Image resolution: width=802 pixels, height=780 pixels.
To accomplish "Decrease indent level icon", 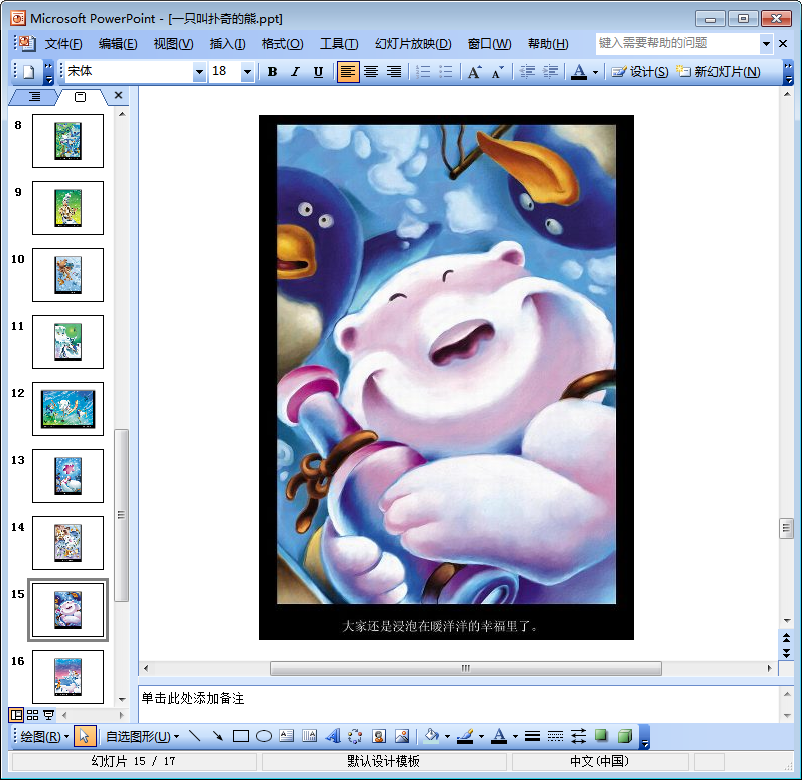I will 527,72.
